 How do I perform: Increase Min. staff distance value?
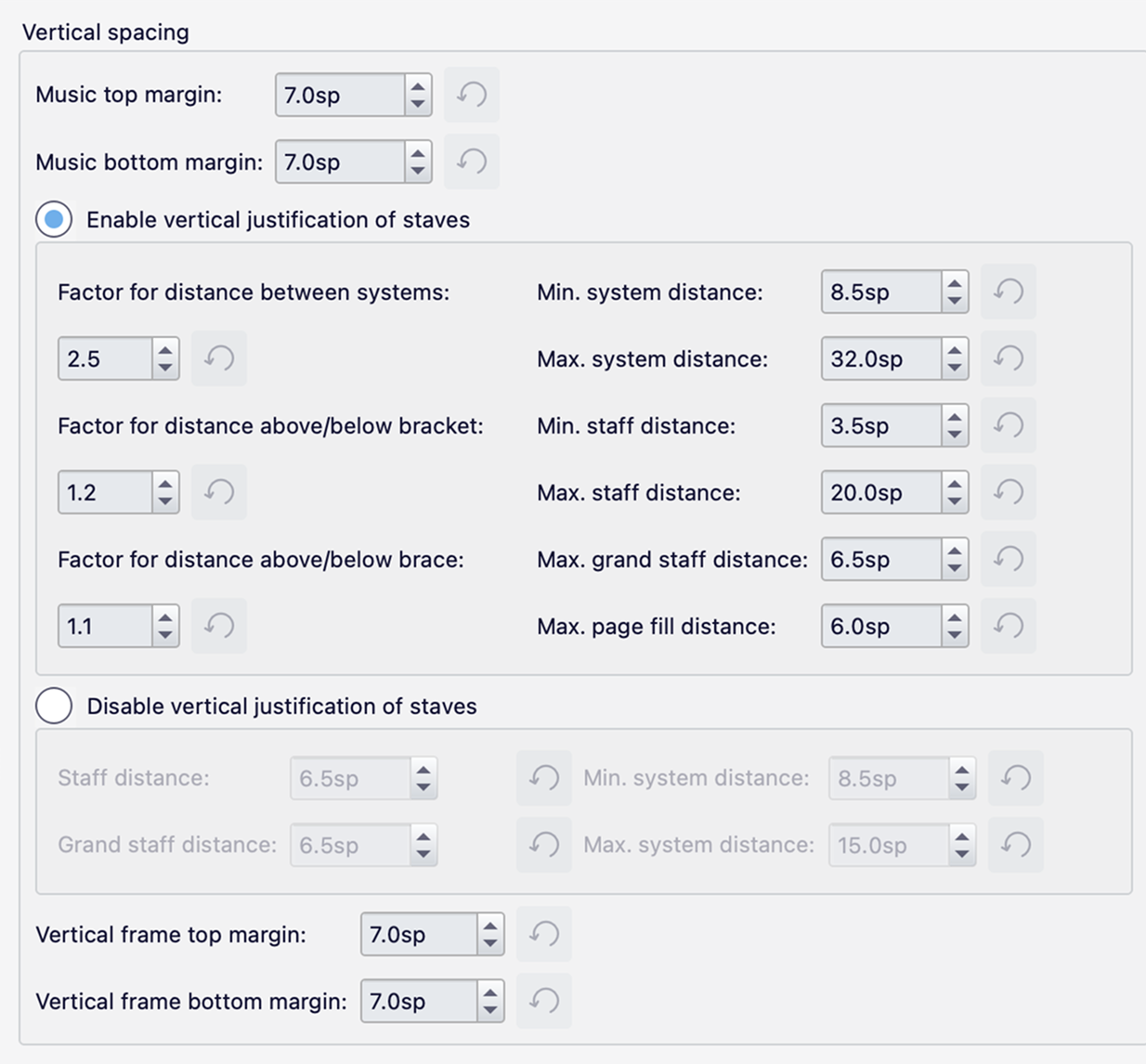(x=955, y=418)
